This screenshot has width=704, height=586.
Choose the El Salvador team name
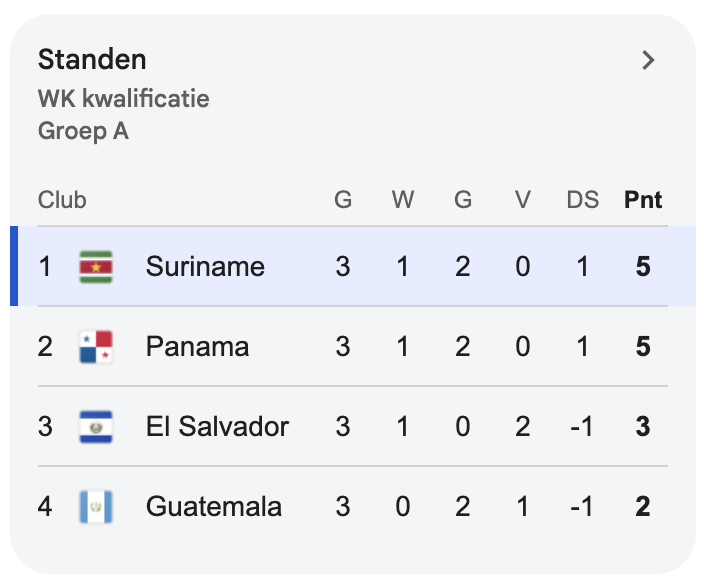point(217,427)
